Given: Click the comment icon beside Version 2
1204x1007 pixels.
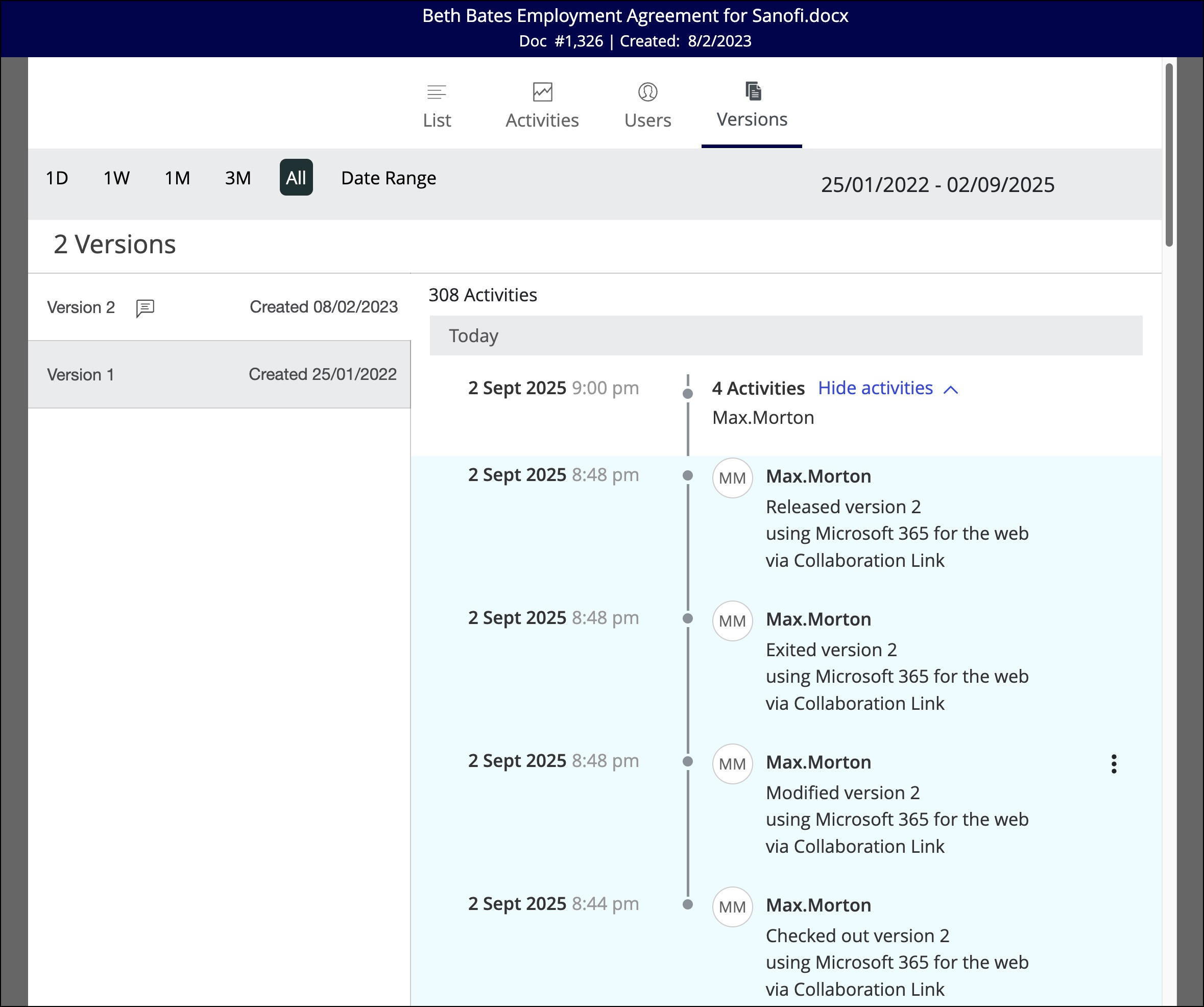Looking at the screenshot, I should 145,308.
